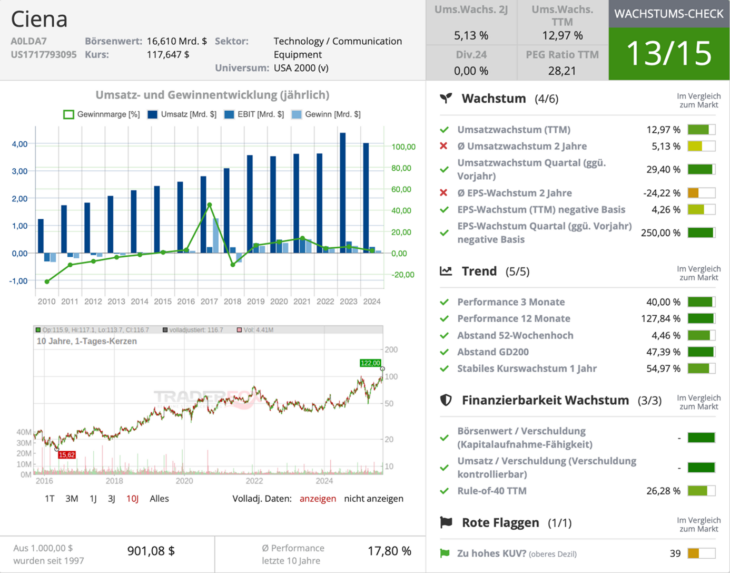Click the Börsenwert value 16,610 Mrd. $

click(x=177, y=41)
